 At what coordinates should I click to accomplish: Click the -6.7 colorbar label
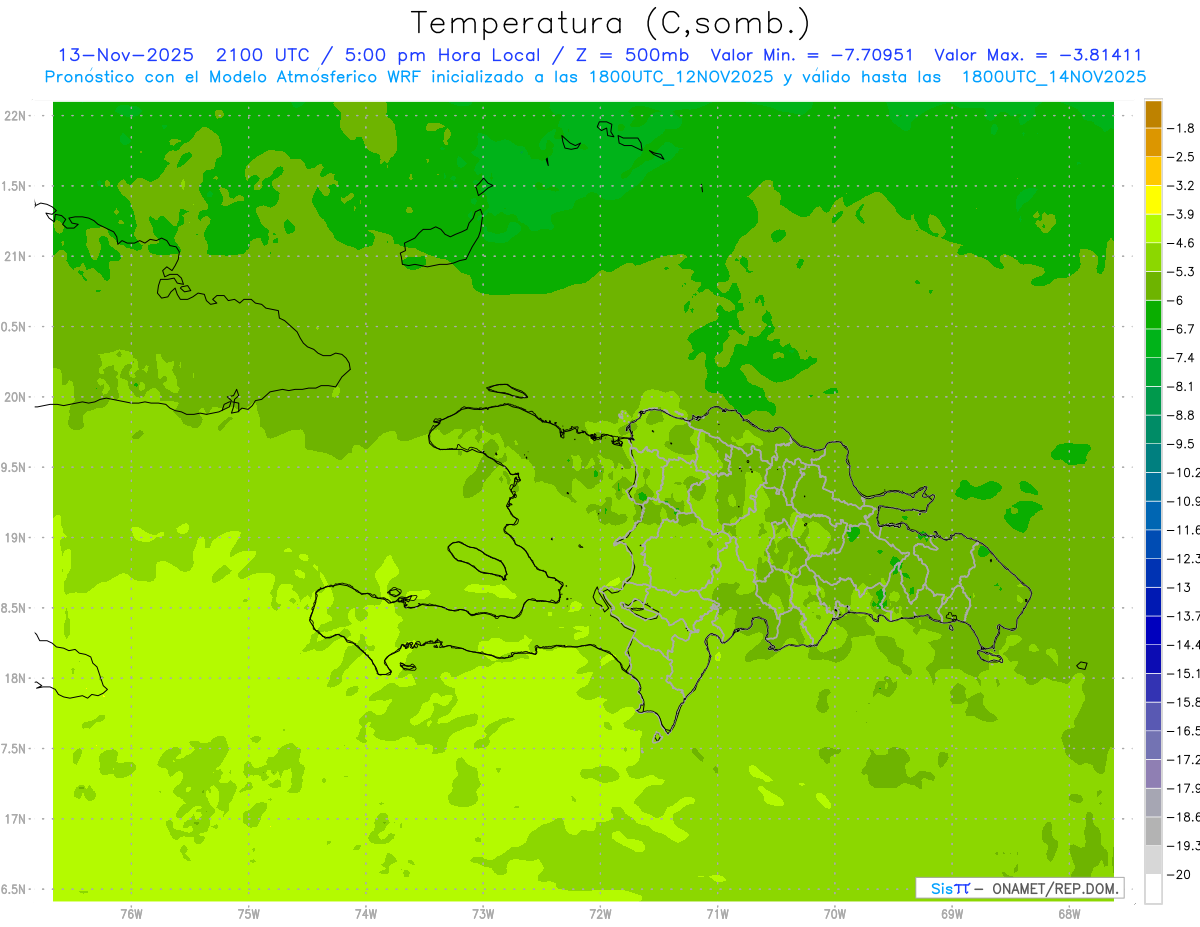pyautogui.click(x=1182, y=329)
